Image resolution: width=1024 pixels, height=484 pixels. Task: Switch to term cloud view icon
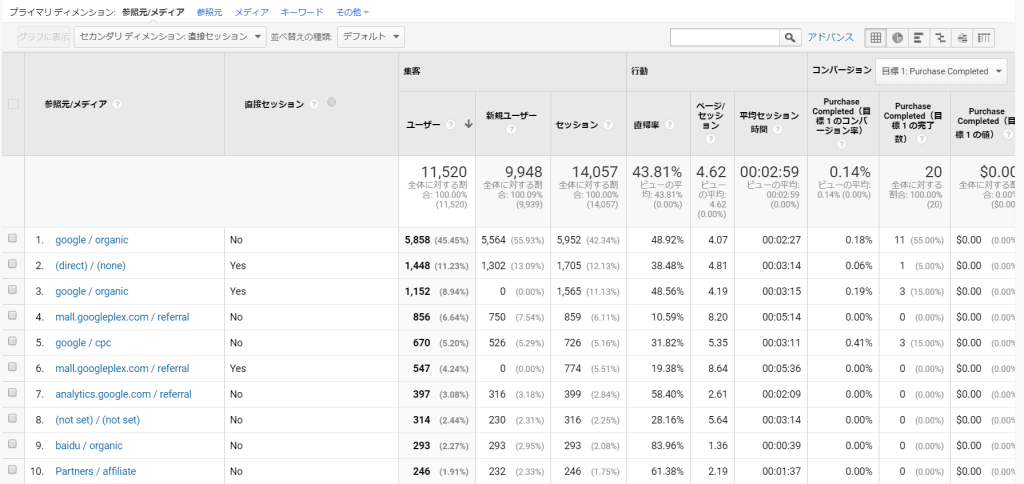[961, 38]
